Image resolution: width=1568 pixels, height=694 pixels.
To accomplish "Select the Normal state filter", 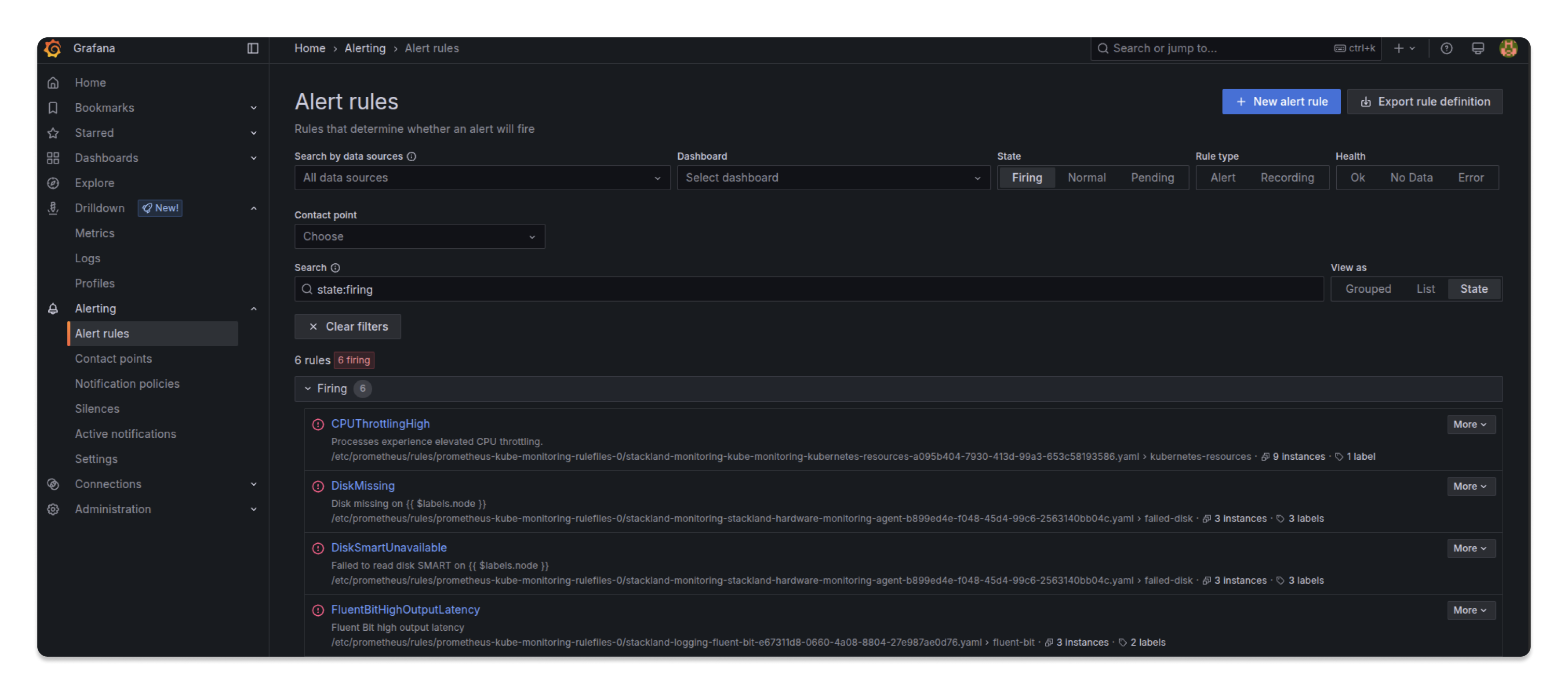I will click(1086, 178).
